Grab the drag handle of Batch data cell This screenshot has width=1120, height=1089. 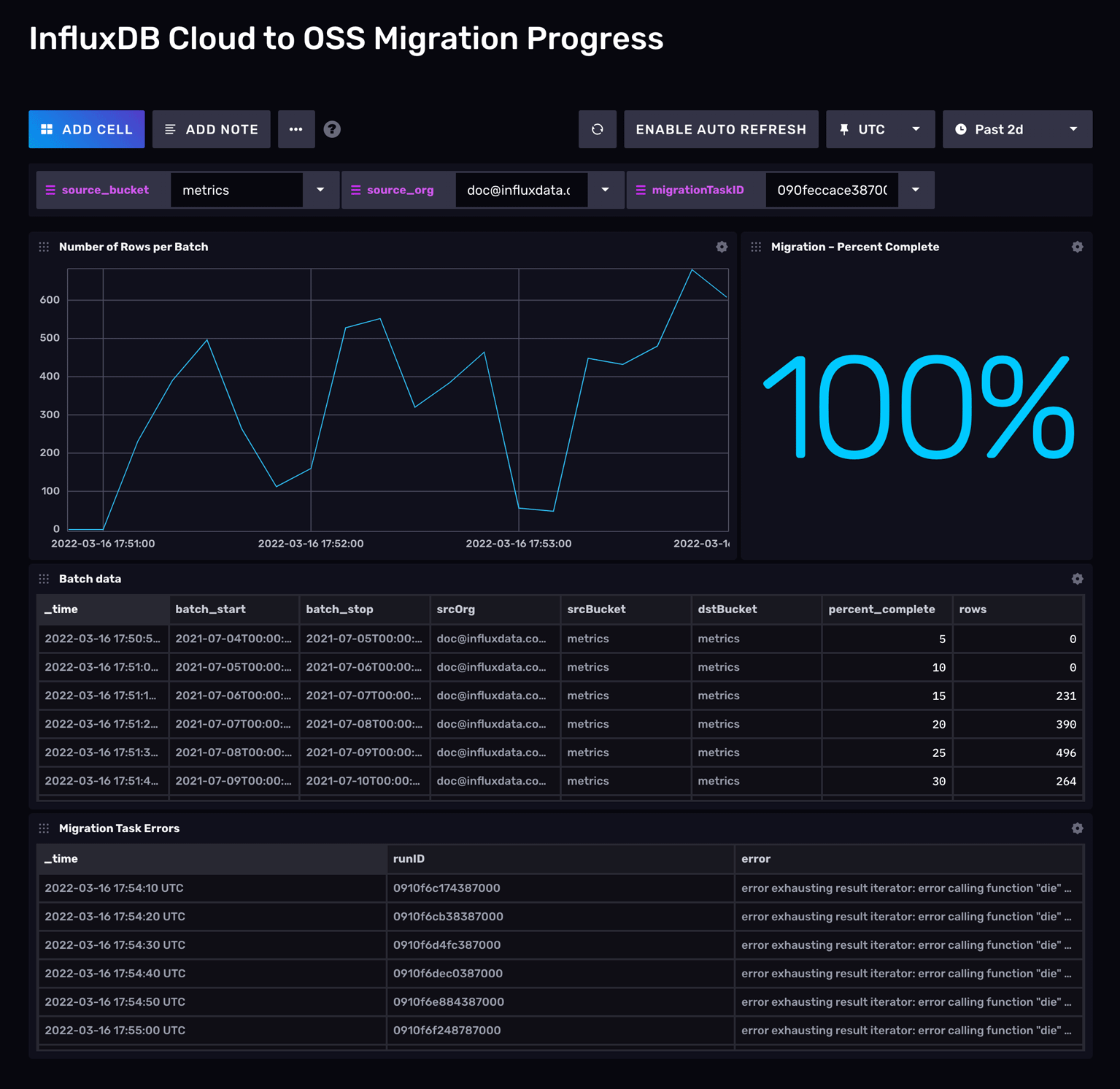click(x=44, y=579)
